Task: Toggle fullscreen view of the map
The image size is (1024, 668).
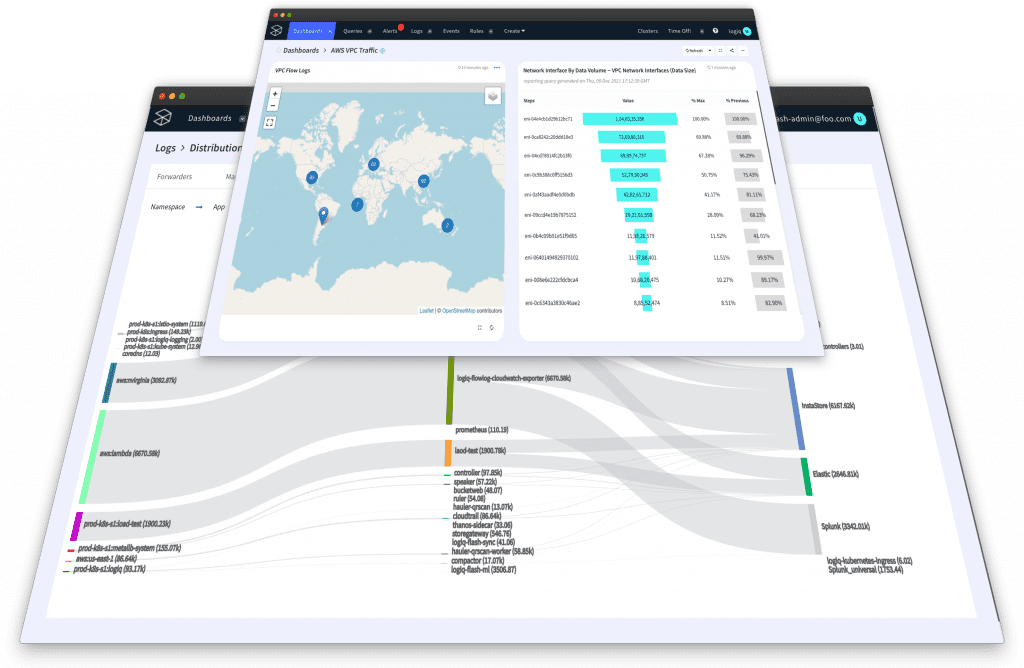Action: [x=270, y=123]
